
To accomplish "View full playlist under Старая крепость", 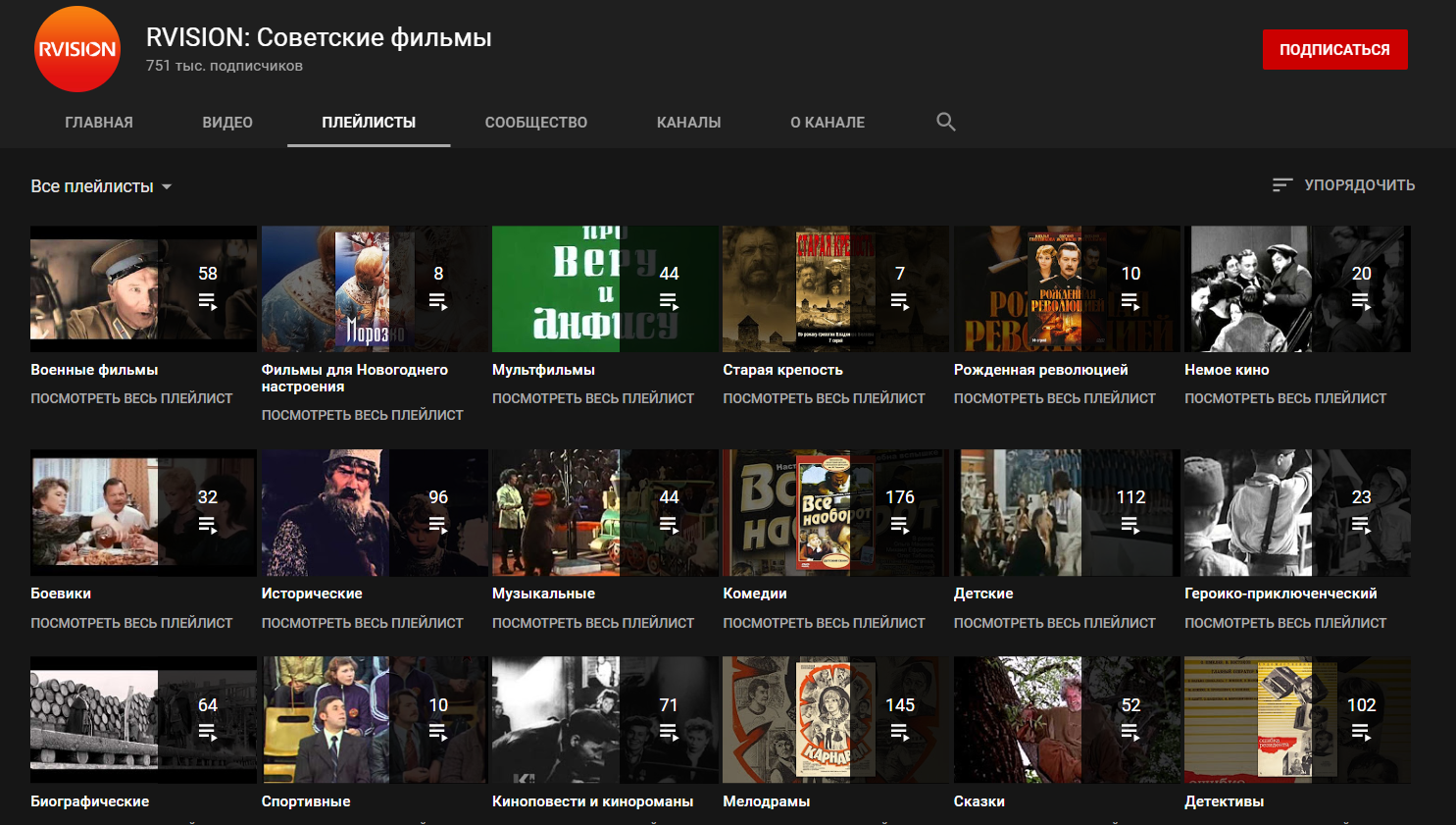I will click(x=824, y=398).
